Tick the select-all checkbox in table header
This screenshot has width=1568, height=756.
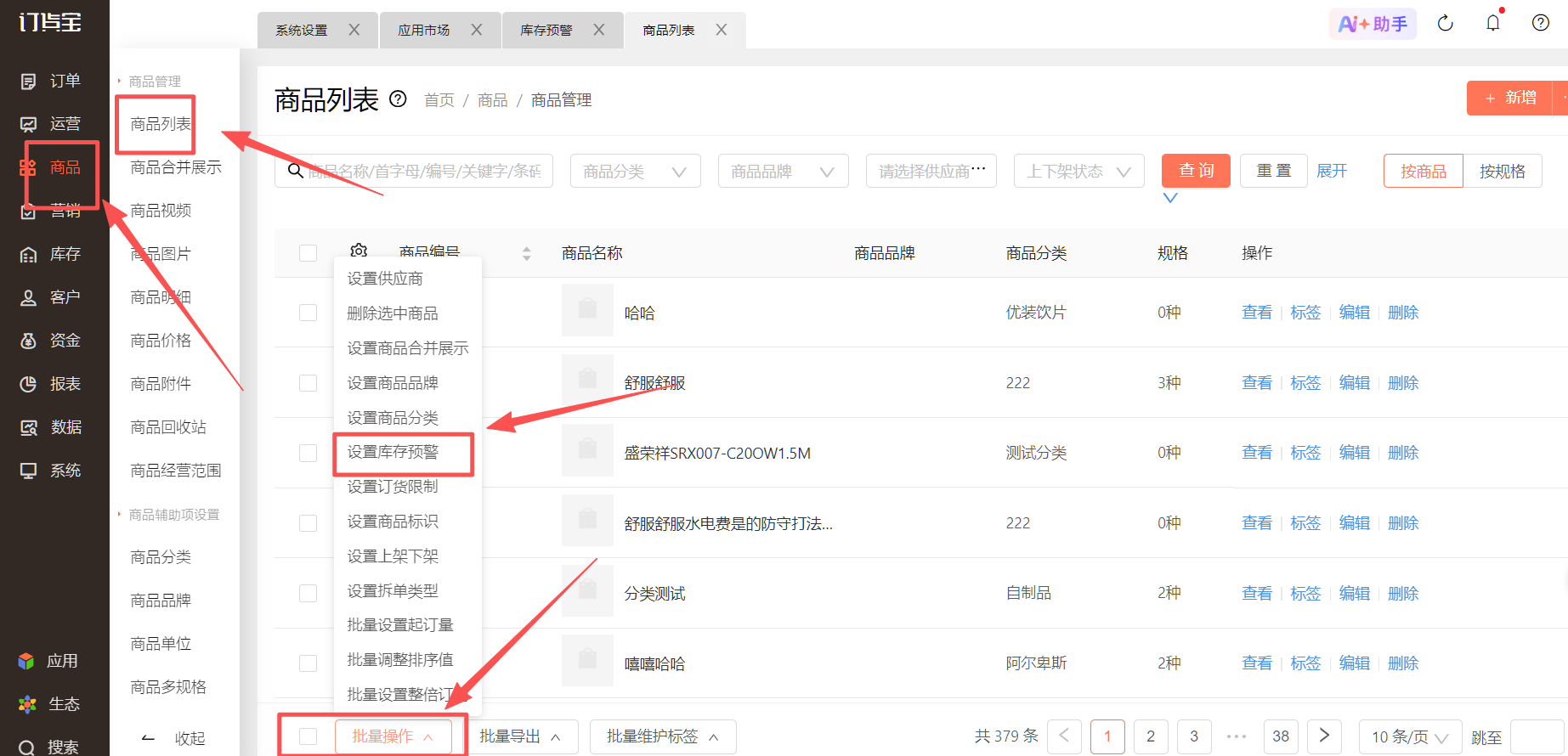tap(309, 253)
